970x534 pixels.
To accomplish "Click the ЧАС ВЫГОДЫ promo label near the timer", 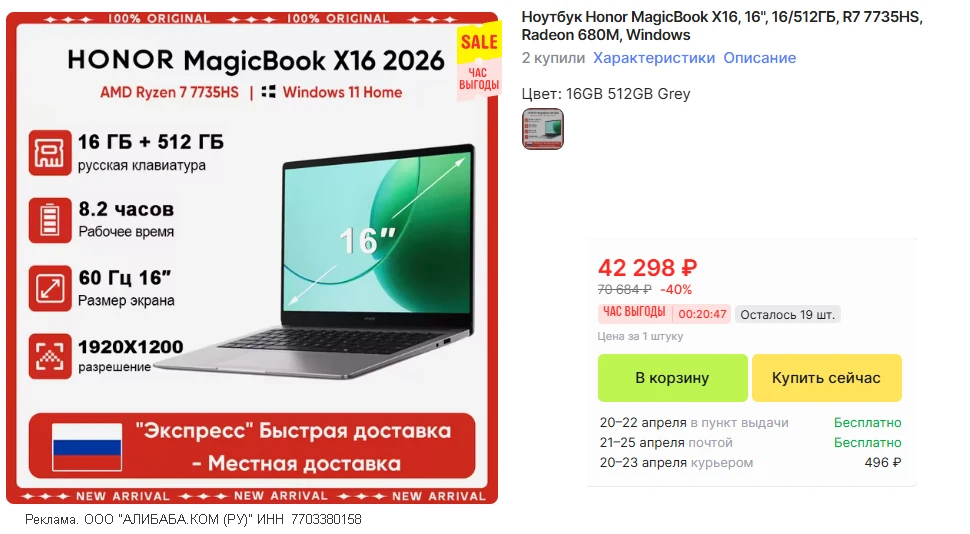I will tap(634, 313).
